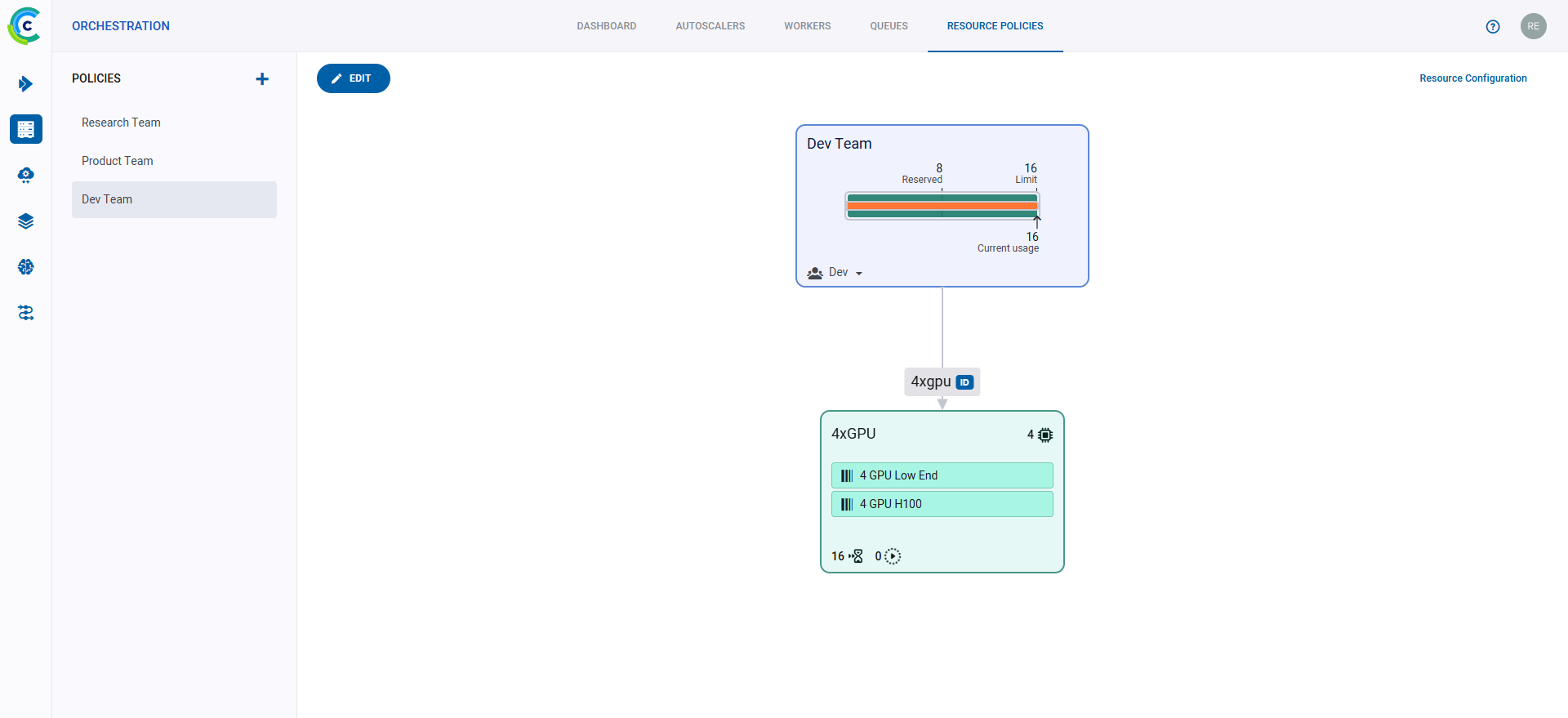Open the help question mark icon
Image resolution: width=1568 pixels, height=718 pixels.
coord(1493,26)
